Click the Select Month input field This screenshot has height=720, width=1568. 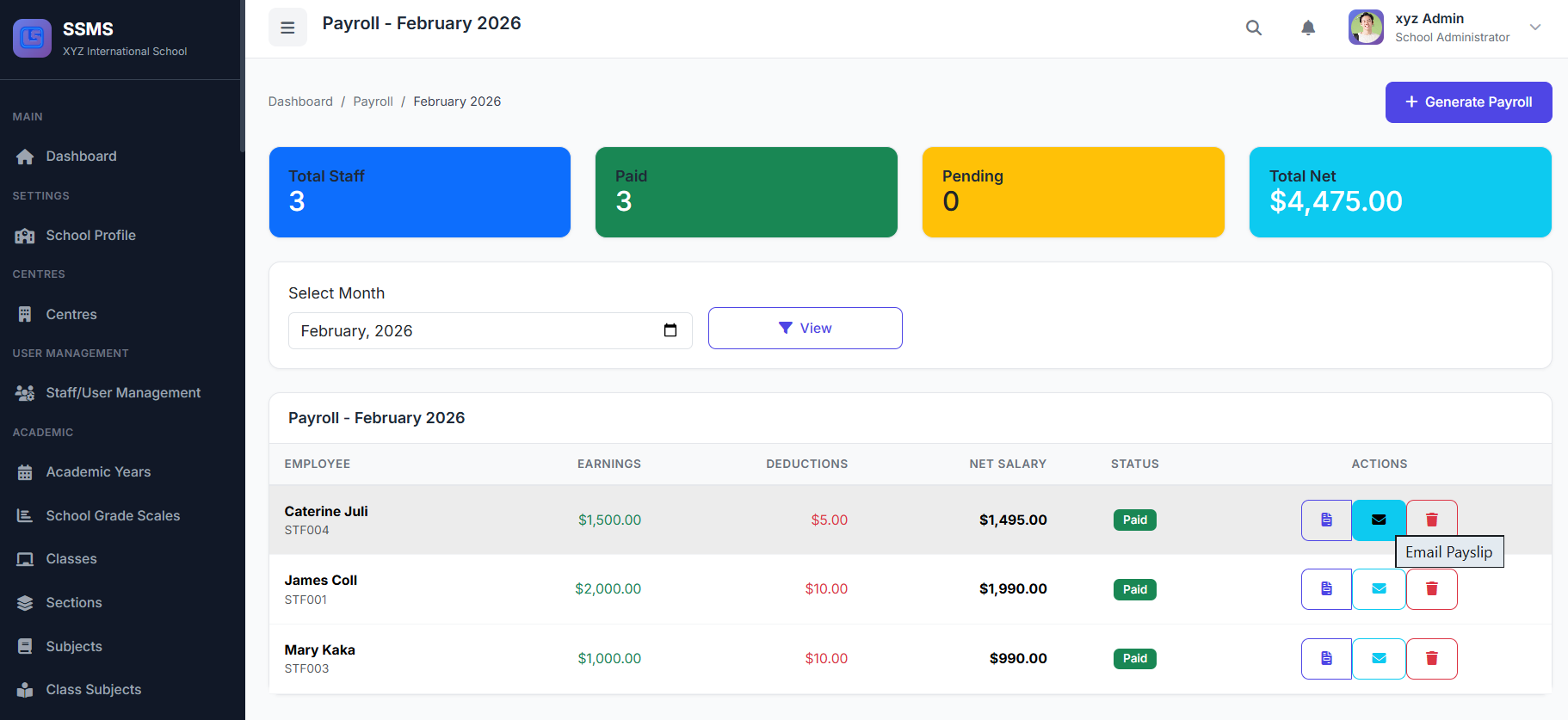pyautogui.click(x=473, y=331)
